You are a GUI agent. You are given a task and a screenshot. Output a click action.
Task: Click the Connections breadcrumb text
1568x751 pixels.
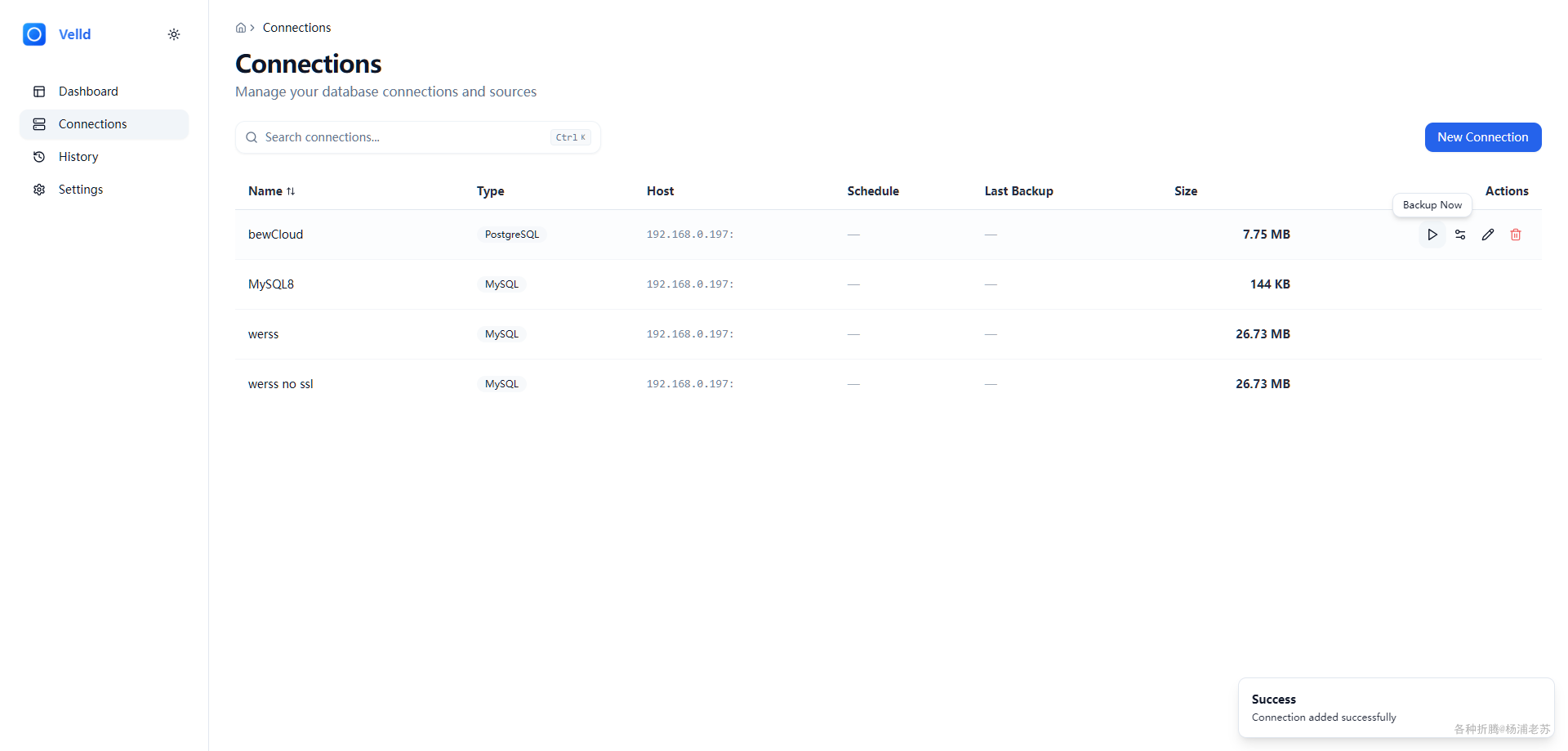297,28
